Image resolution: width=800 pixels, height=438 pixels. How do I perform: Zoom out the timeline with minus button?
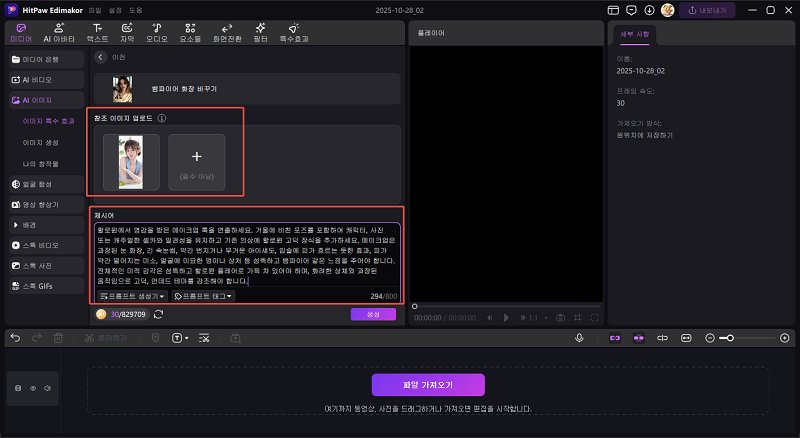coord(709,338)
